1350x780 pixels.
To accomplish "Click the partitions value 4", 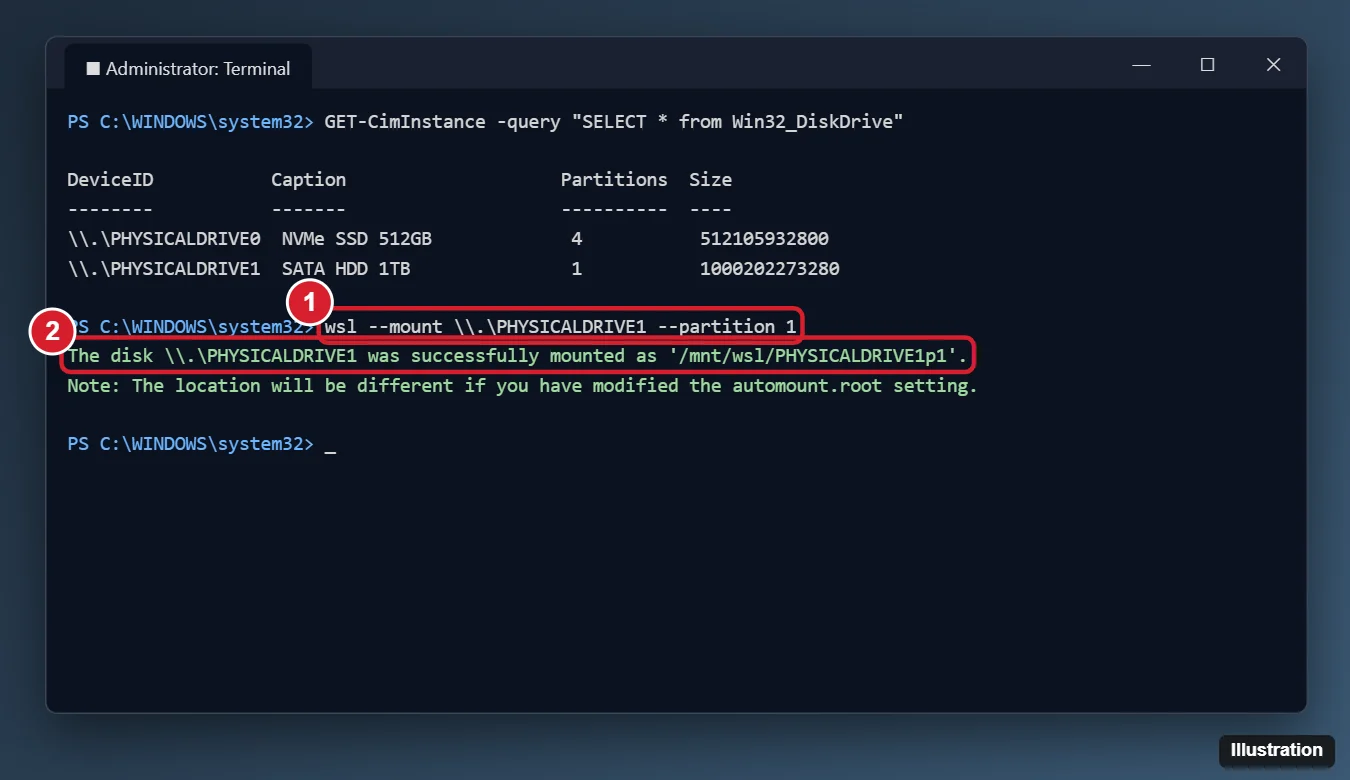I will (576, 239).
